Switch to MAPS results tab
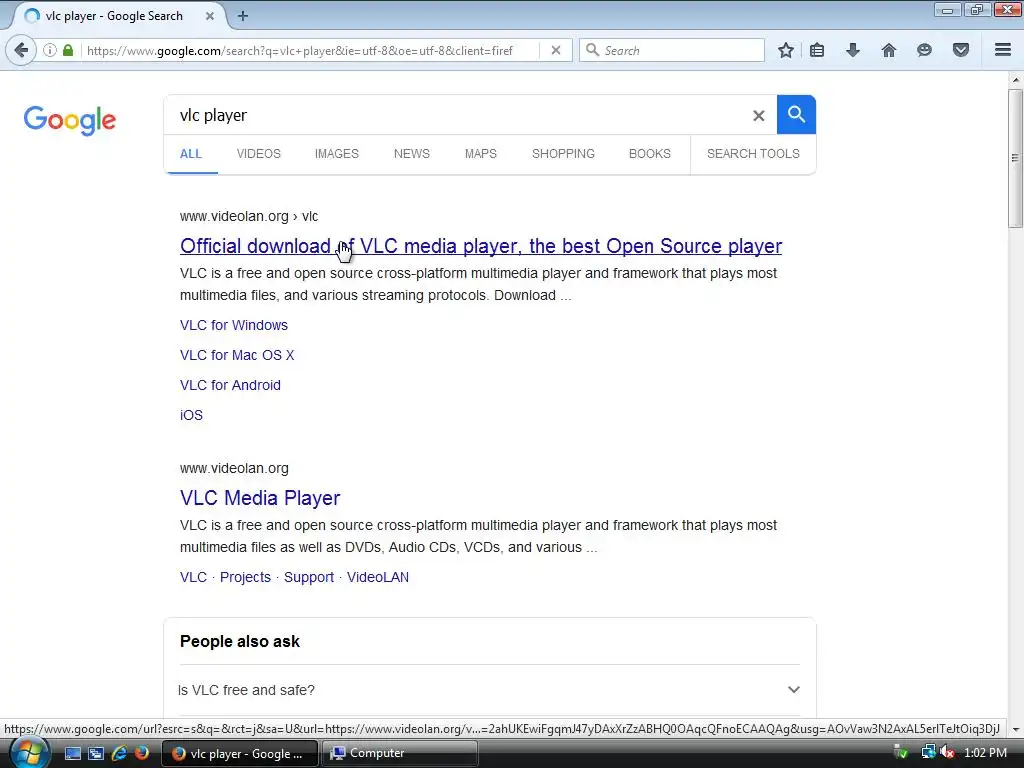 click(x=481, y=154)
